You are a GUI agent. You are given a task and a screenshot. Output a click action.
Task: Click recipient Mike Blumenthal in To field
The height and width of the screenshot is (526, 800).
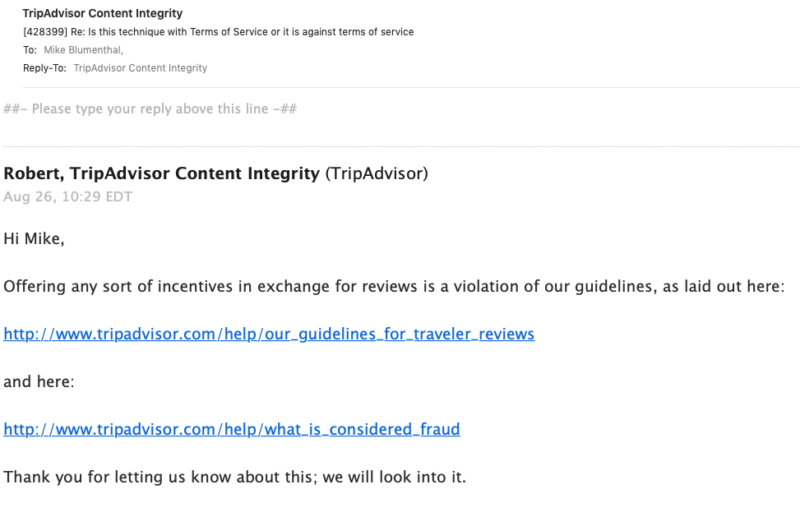tap(83, 50)
